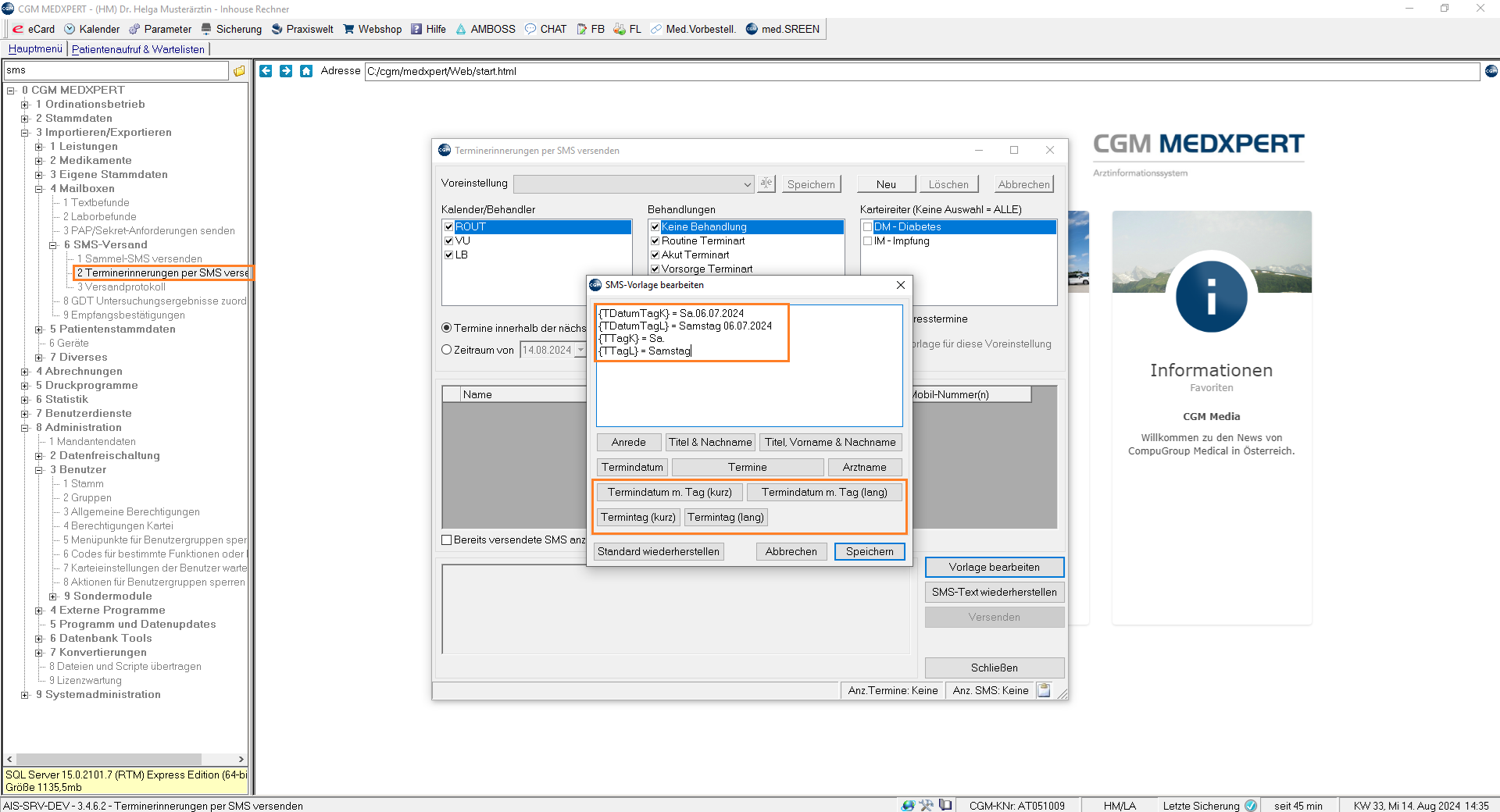The image size is (1500, 812).
Task: Click inside the SMS template text area
Action: point(749,365)
